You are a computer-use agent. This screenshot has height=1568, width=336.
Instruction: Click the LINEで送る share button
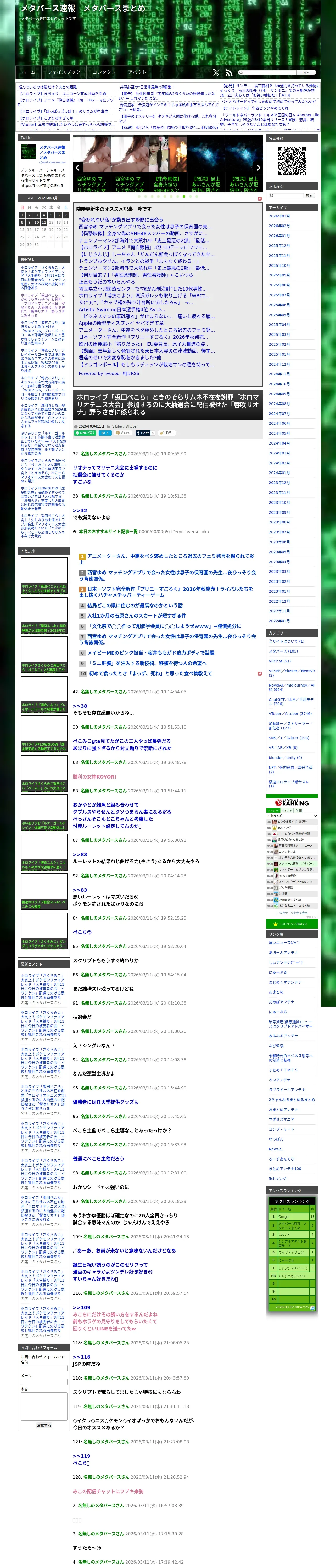[x=85, y=433]
